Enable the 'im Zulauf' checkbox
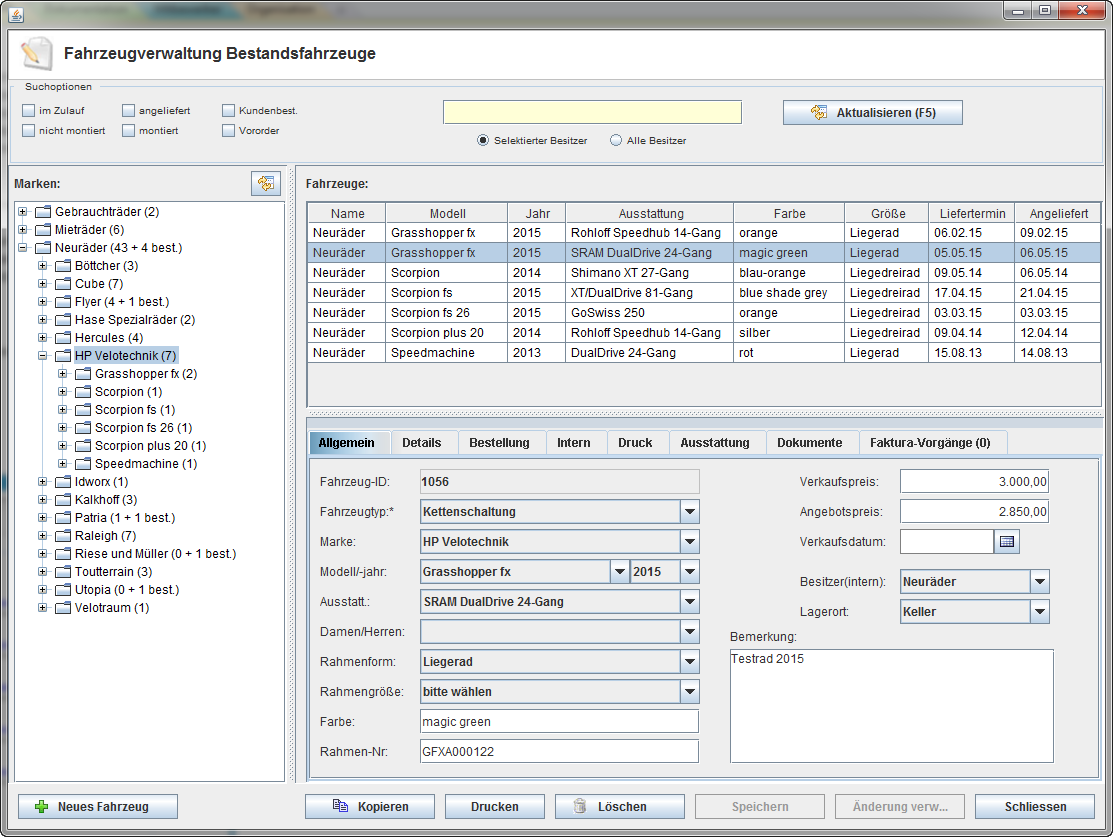Screen dimensions: 1113x837 29,111
